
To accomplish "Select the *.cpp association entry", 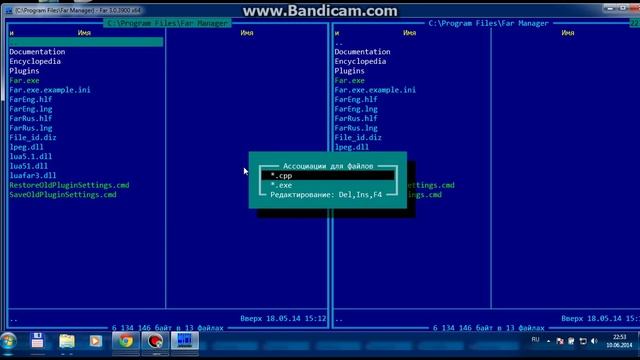I will 328,176.
